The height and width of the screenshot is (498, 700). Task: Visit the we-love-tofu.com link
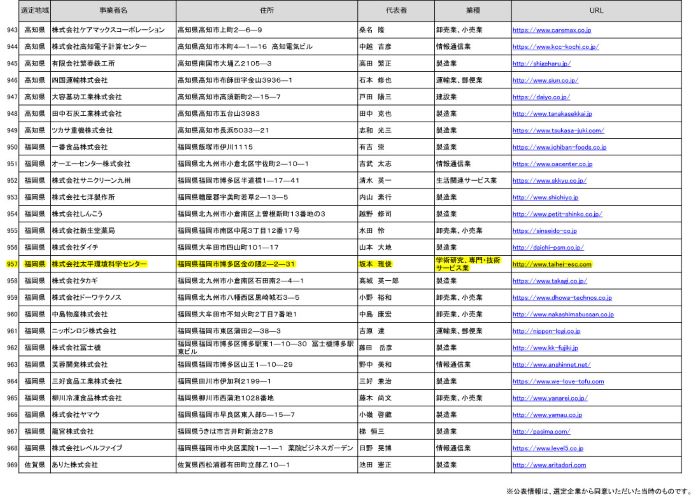pyautogui.click(x=558, y=381)
